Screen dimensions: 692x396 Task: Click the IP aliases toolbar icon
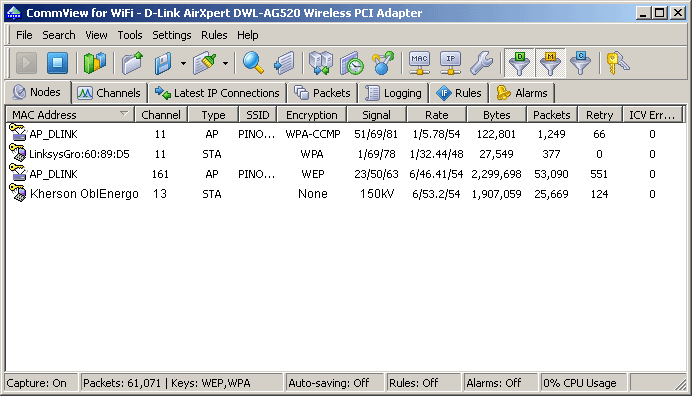click(x=450, y=63)
